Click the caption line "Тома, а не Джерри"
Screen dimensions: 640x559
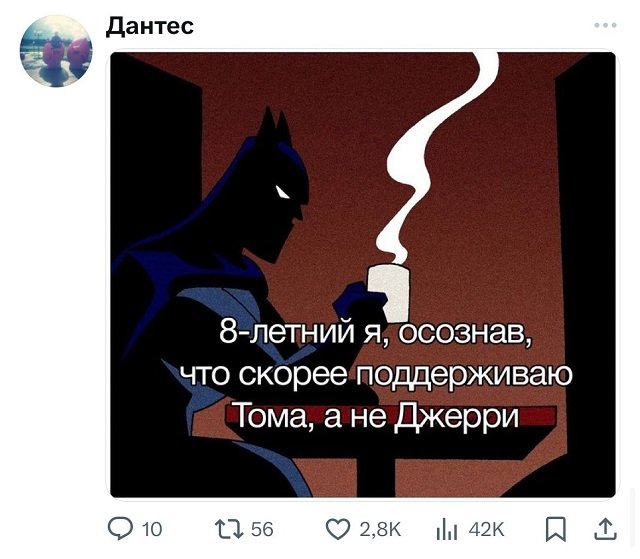pos(377,417)
